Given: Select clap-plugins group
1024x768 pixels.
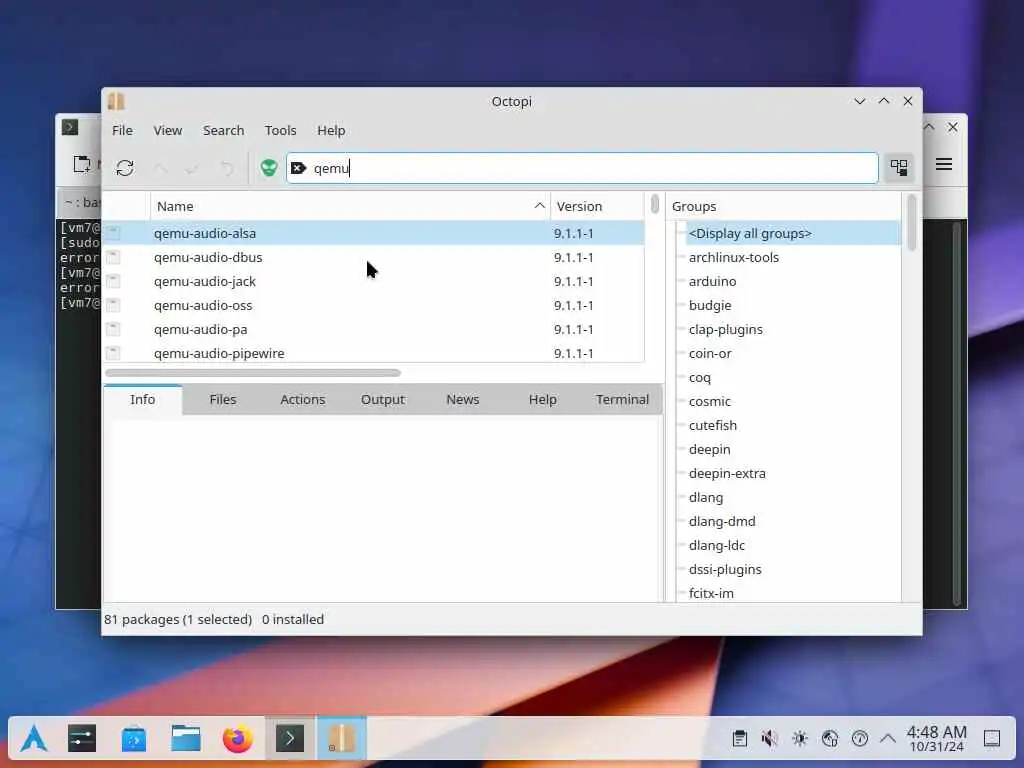Looking at the screenshot, I should coord(726,329).
